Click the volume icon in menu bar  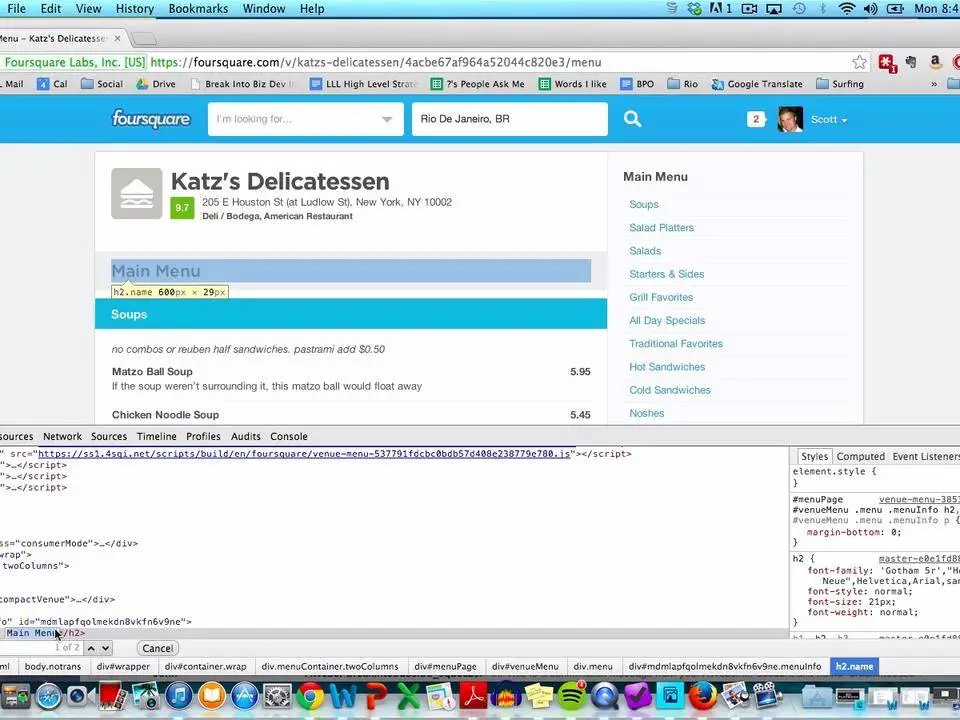(x=870, y=9)
